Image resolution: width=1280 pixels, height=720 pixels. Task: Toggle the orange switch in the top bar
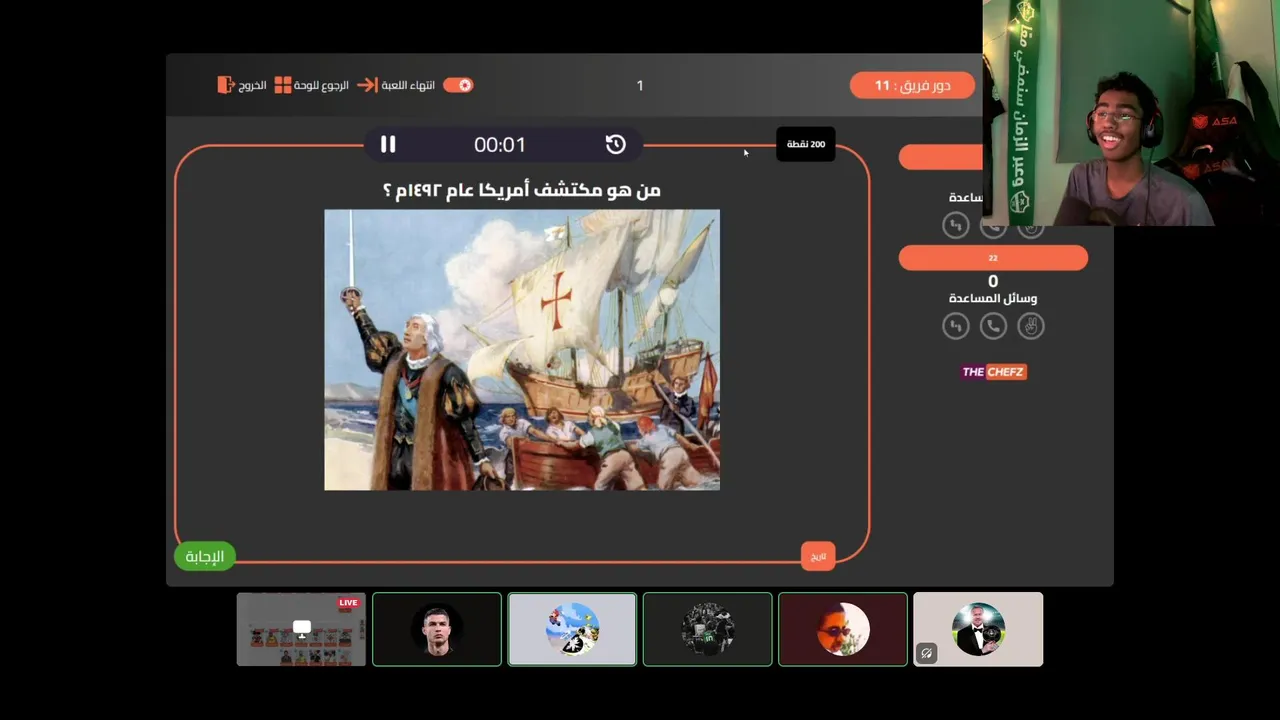coord(458,85)
